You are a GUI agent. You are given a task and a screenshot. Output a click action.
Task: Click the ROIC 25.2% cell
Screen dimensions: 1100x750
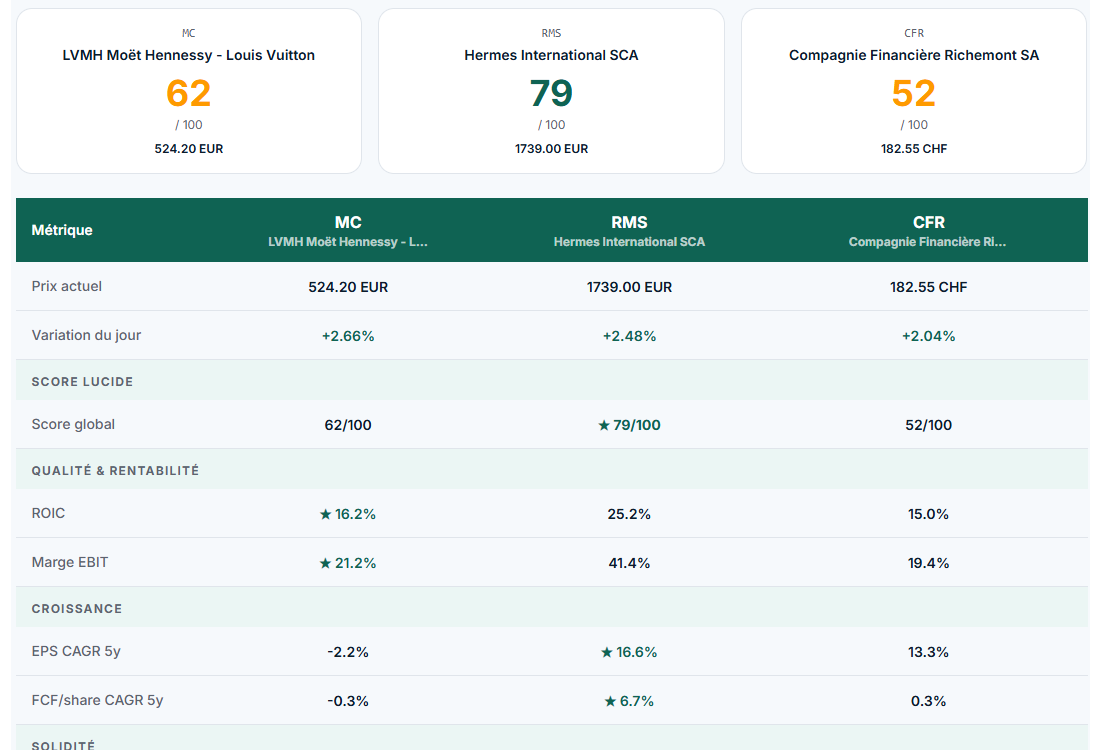pos(629,514)
